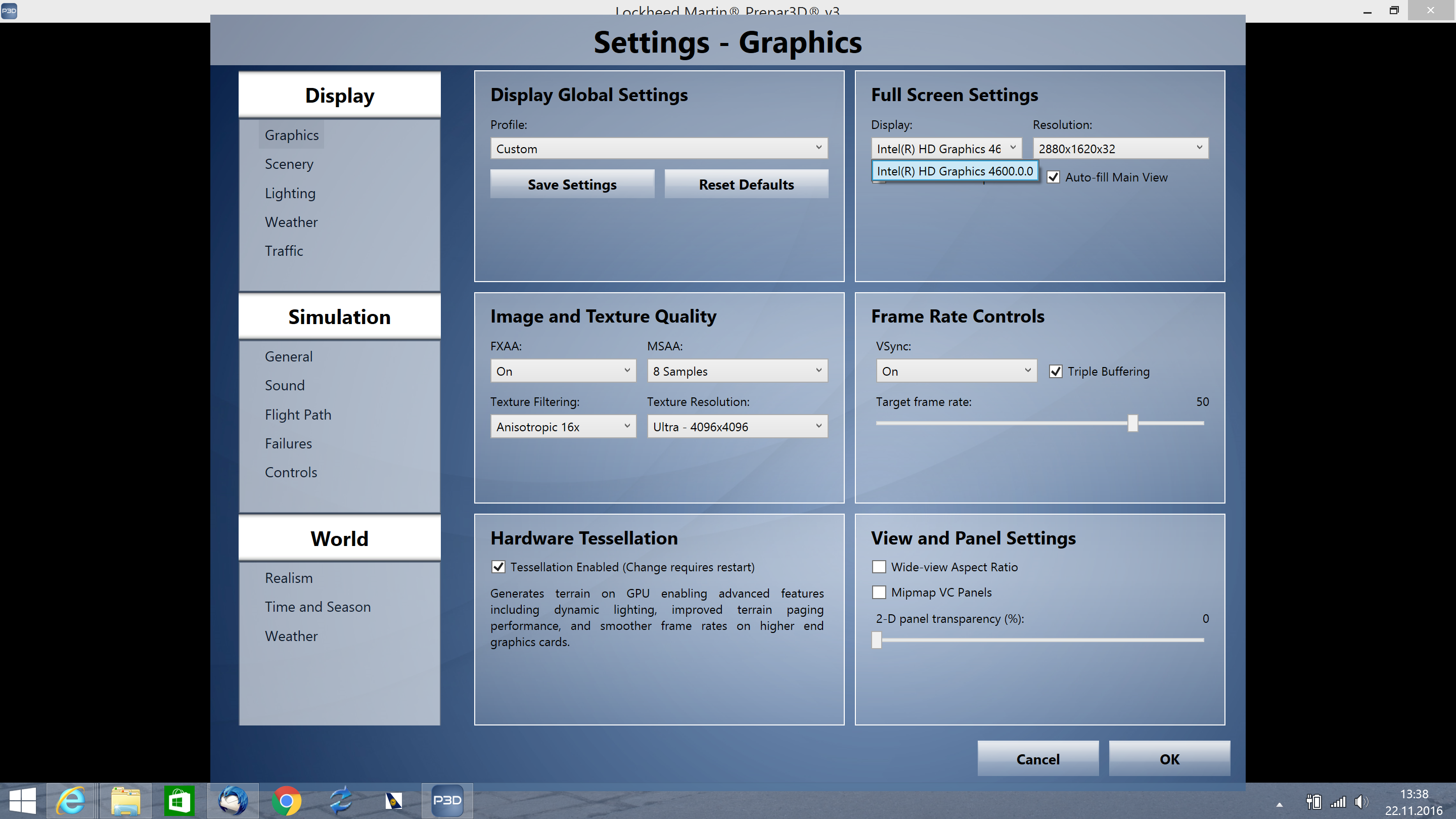Click target frame rate value 50
The image size is (1456, 819).
(1202, 402)
